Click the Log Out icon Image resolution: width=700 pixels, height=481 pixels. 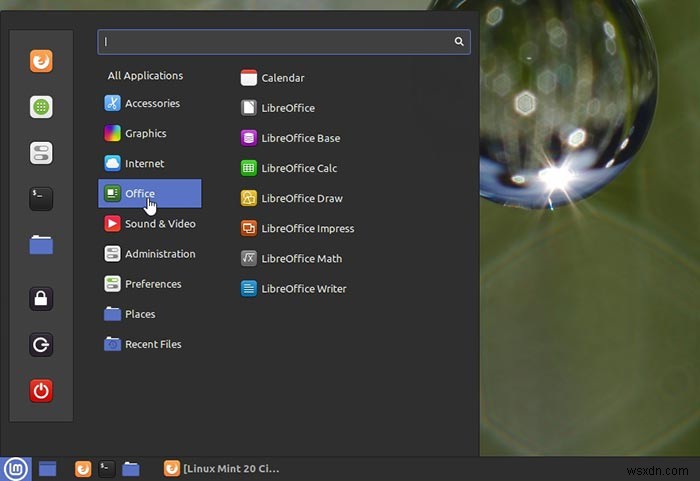click(x=41, y=344)
